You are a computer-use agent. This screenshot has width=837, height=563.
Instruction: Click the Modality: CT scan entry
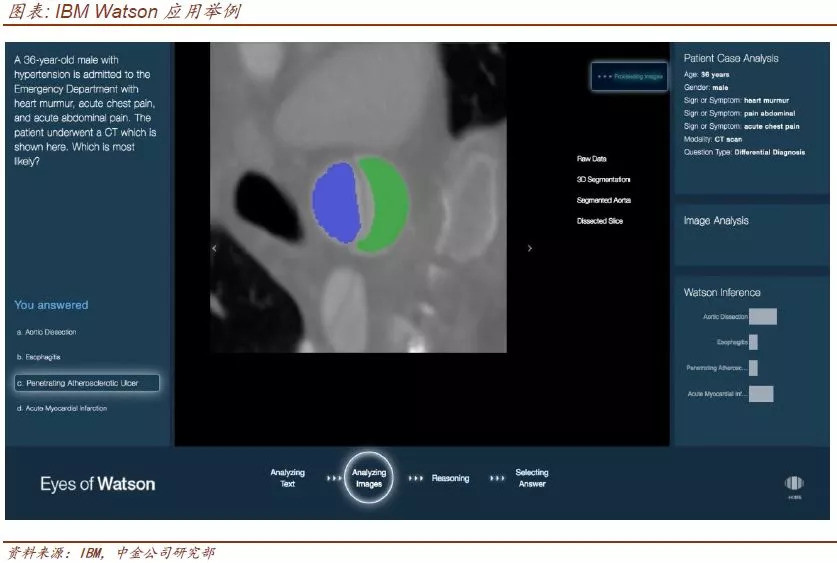713,139
